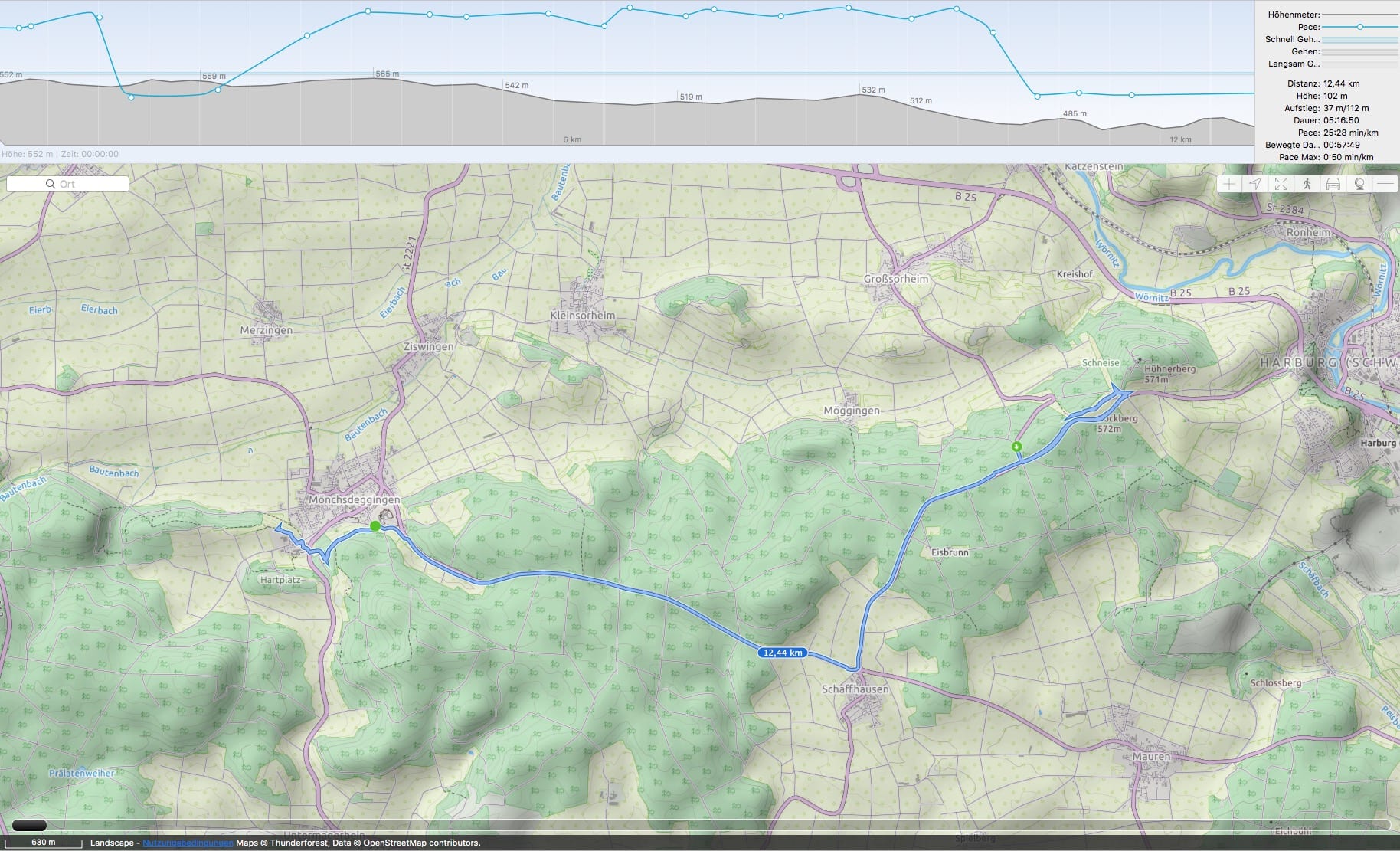The image size is (1400, 851).
Task: Click the Hartplatz label on map
Action: coord(280,580)
